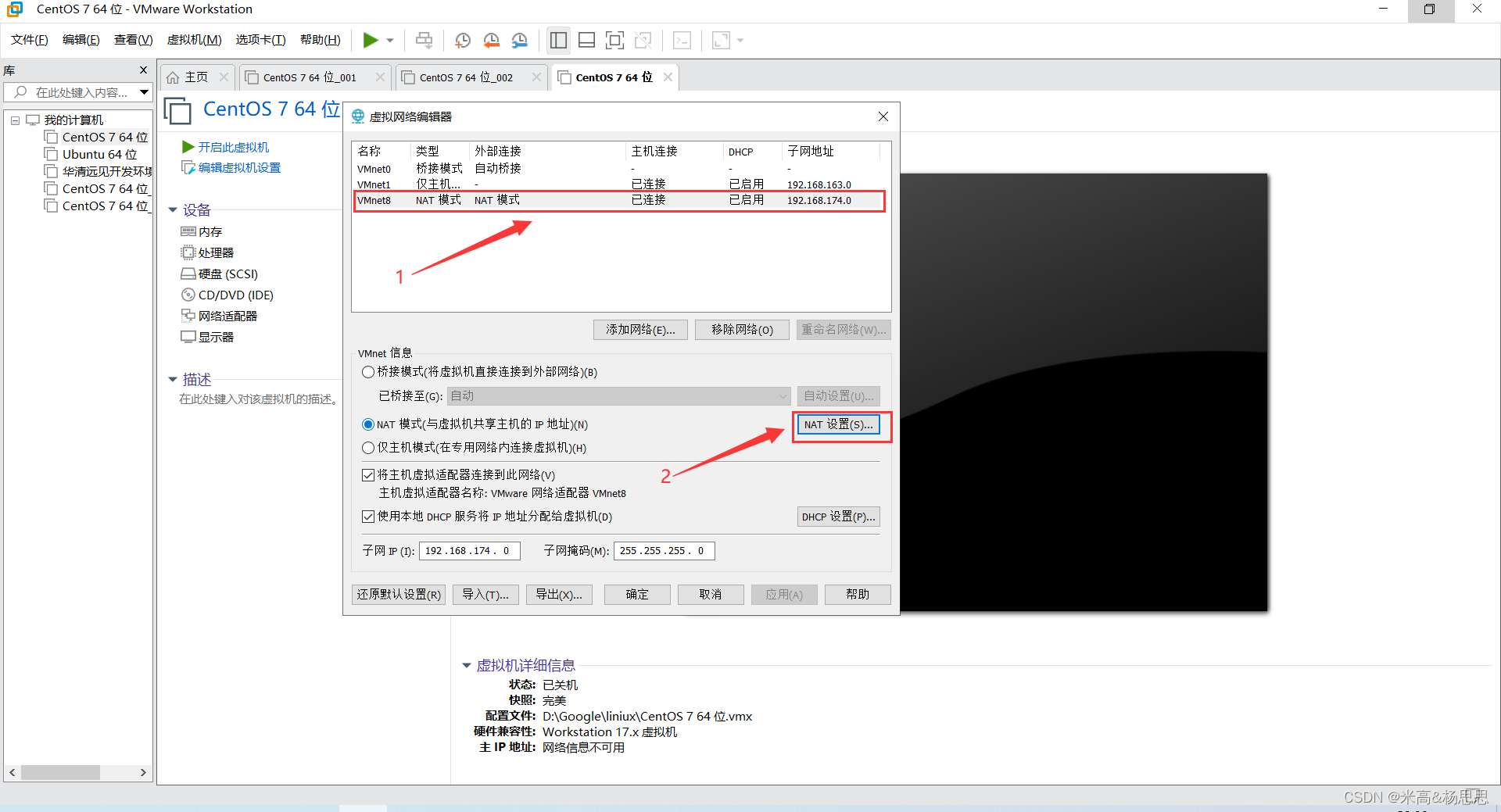Check the bridged mode radio option

click(367, 372)
